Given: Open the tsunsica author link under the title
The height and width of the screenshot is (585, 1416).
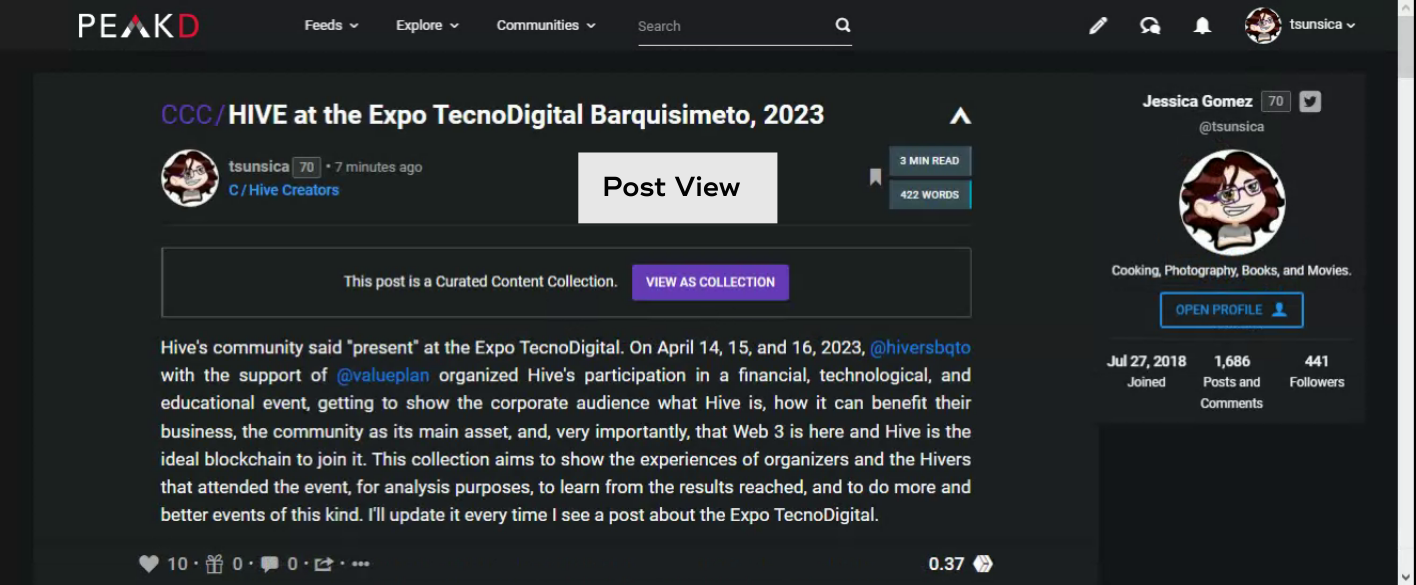Looking at the screenshot, I should (259, 166).
